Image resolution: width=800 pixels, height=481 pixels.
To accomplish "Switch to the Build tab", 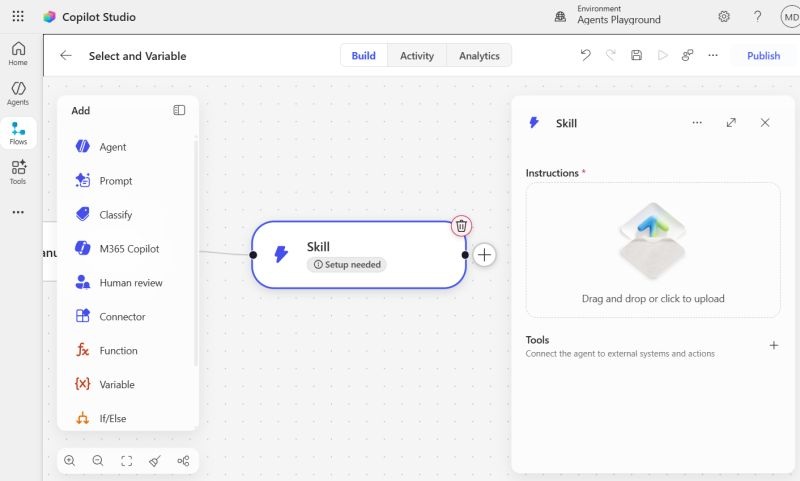I will 363,56.
